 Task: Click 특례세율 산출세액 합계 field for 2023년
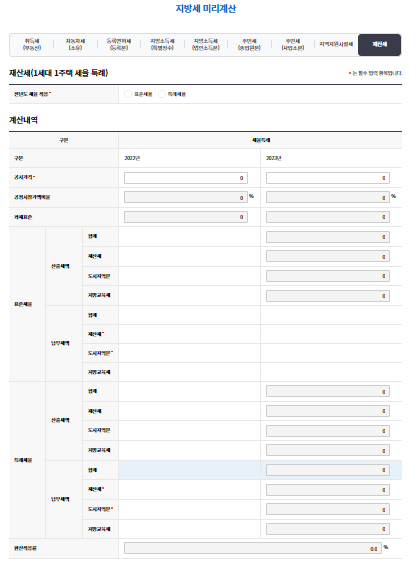(328, 391)
